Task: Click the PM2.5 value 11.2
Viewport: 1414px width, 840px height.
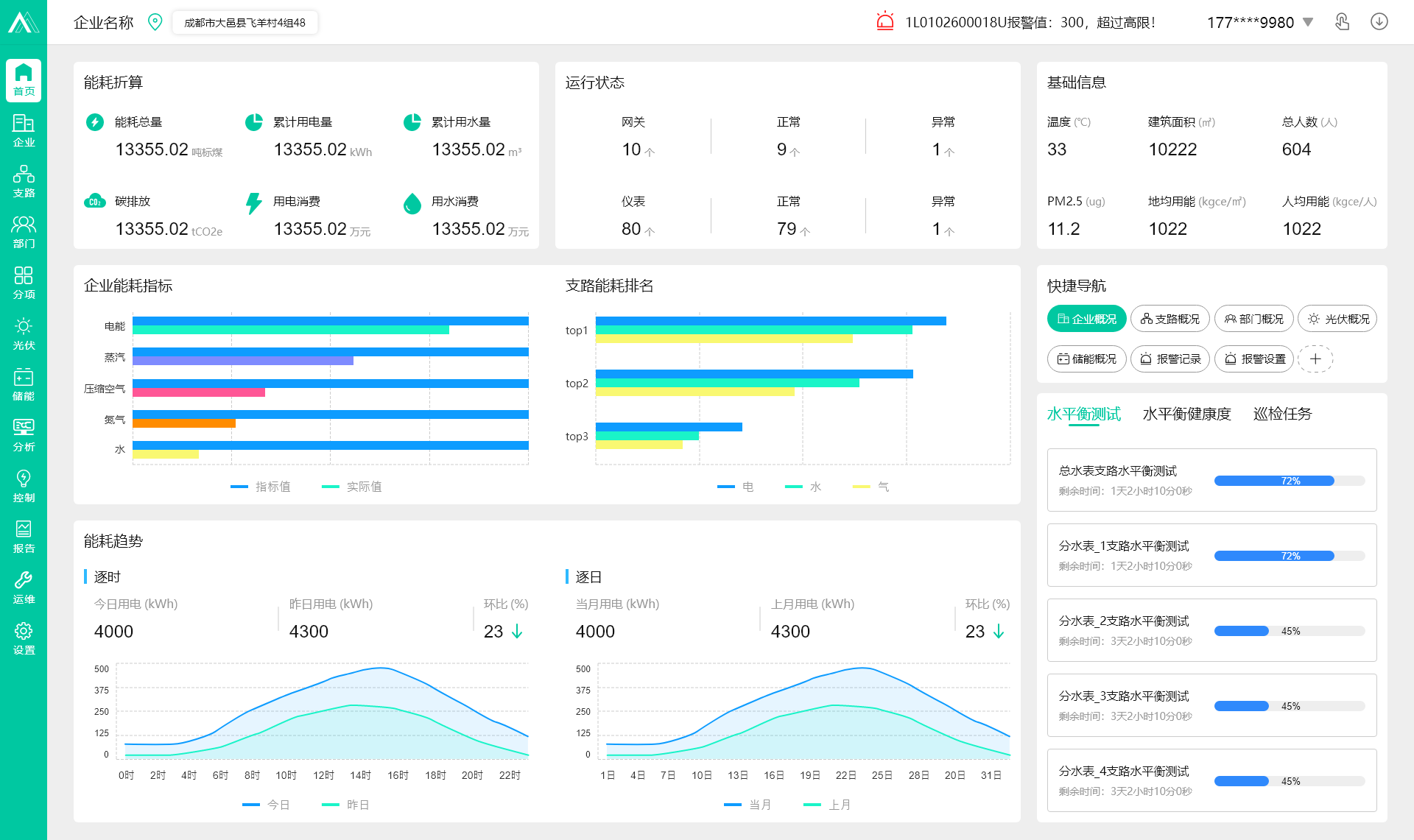Action: tap(1063, 229)
